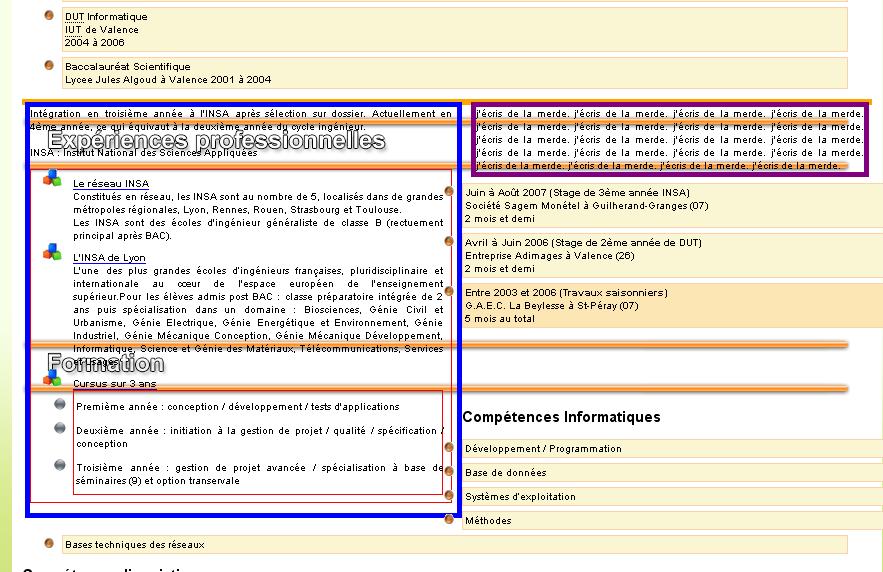Click the orange bullet beside Base de données
The image size is (883, 572).
coord(449,471)
